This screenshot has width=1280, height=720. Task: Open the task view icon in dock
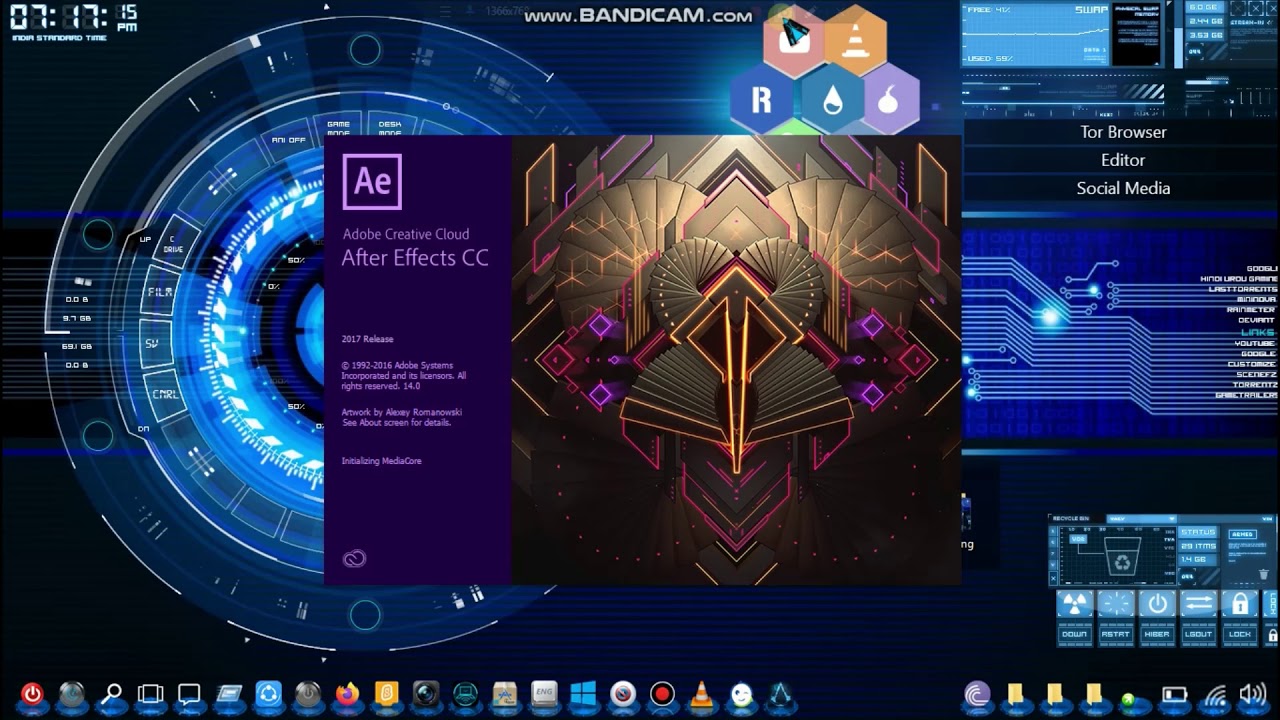150,694
